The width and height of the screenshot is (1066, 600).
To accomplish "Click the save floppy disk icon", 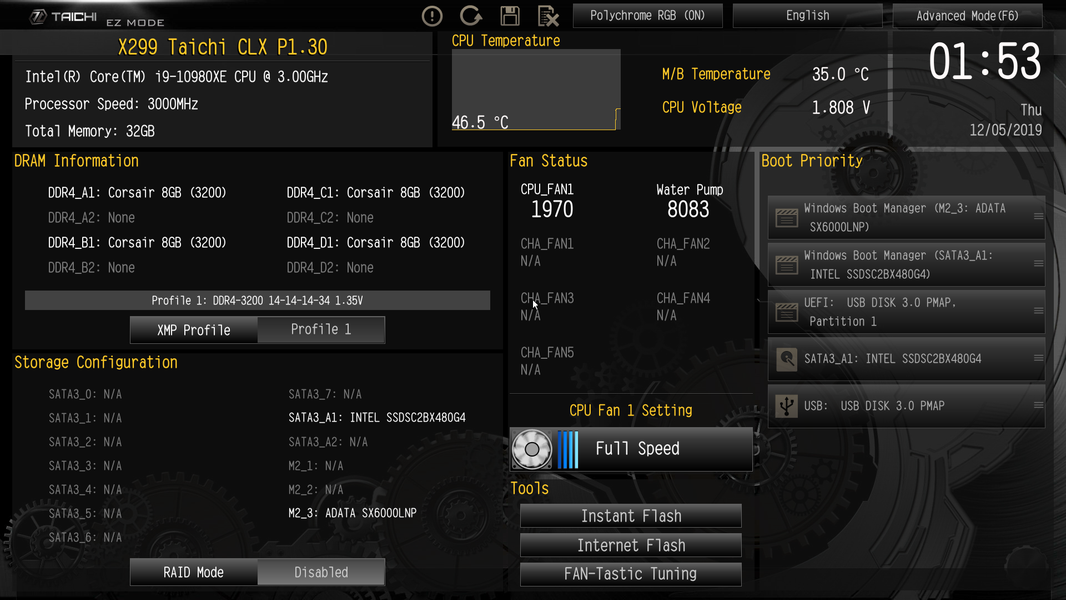I will [x=510, y=16].
